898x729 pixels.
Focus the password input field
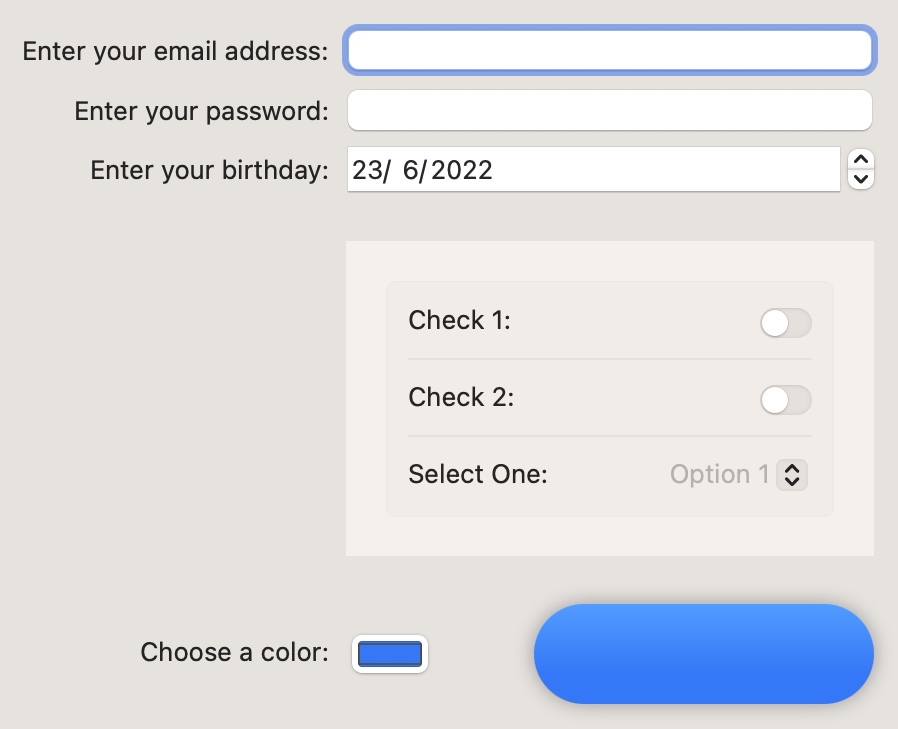[x=609, y=110]
